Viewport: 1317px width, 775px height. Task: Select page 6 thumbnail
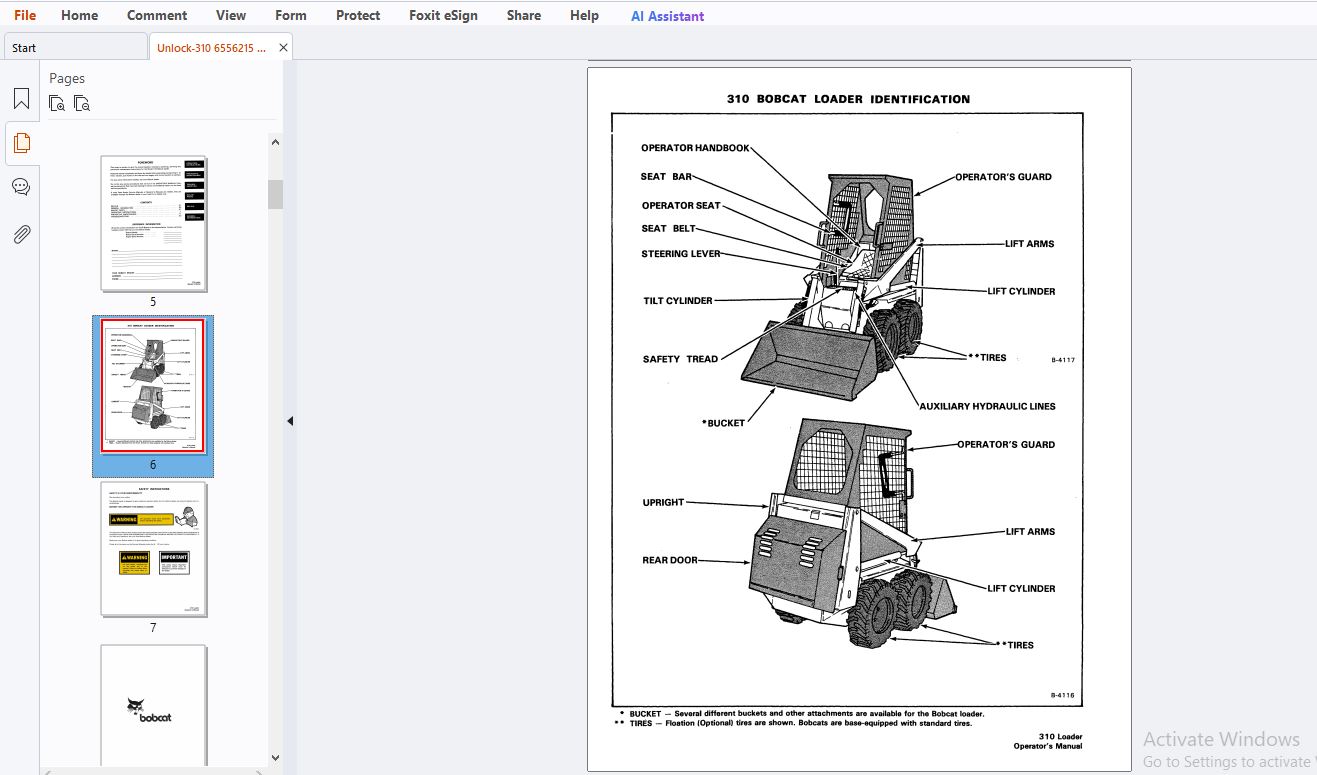[x=153, y=386]
